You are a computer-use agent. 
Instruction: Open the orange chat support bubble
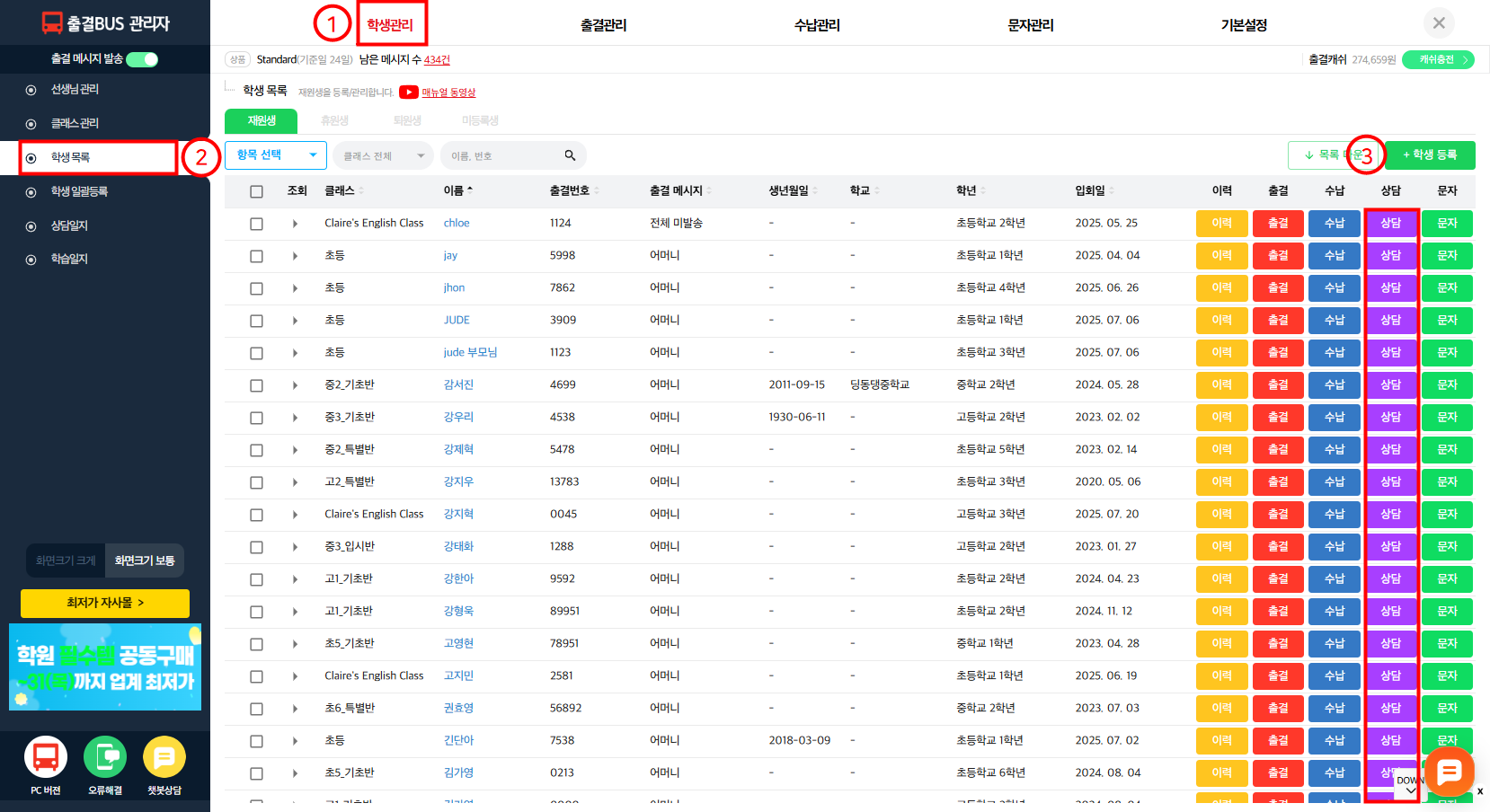[x=1449, y=771]
